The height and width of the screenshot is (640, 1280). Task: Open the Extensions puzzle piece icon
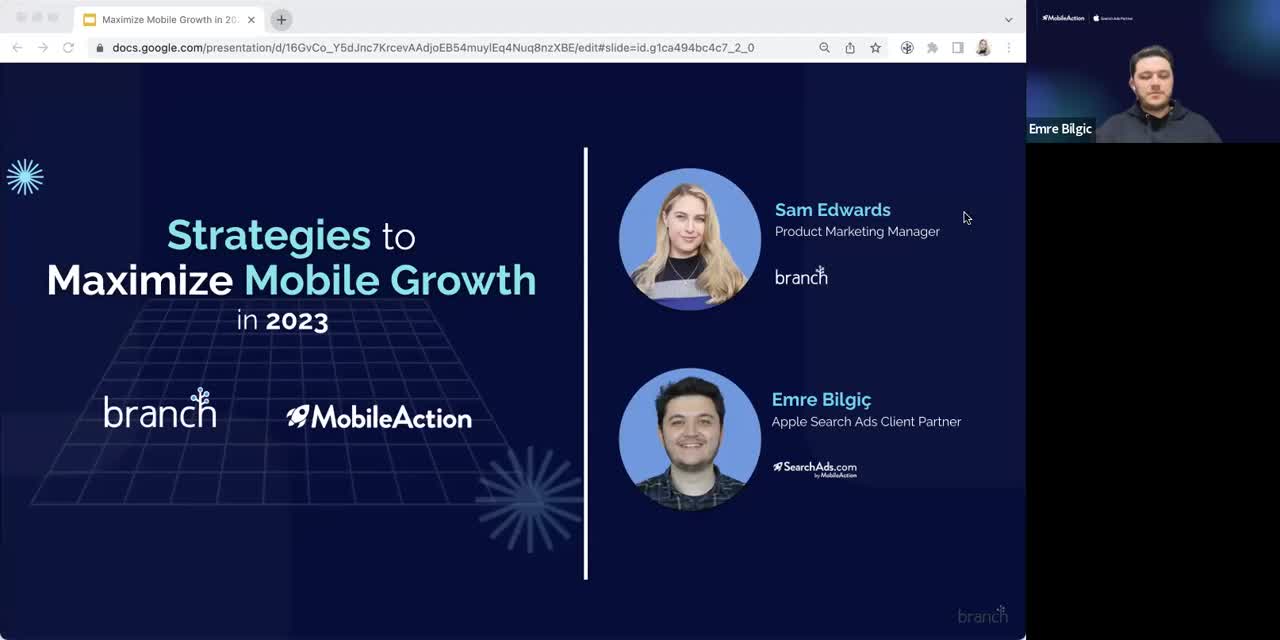932,47
